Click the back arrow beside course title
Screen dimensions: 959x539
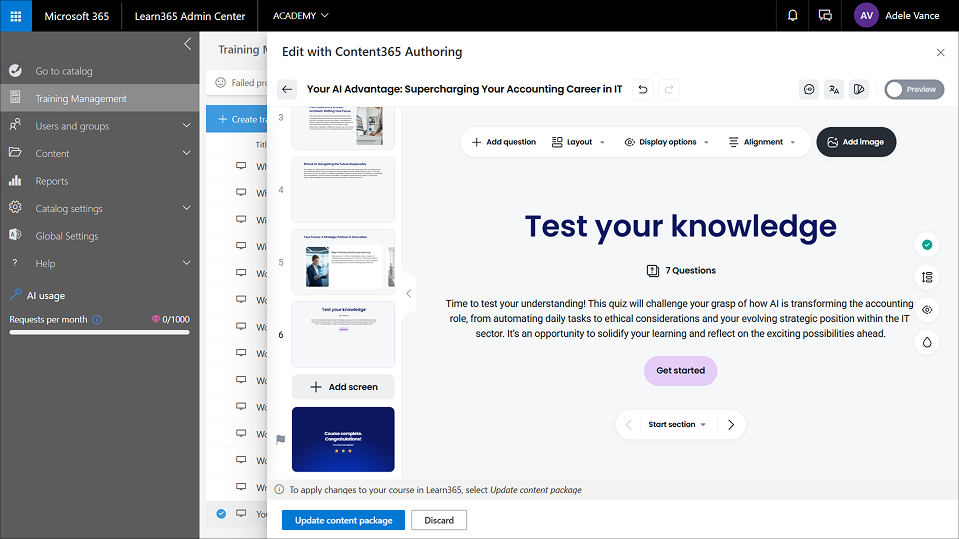click(x=287, y=89)
